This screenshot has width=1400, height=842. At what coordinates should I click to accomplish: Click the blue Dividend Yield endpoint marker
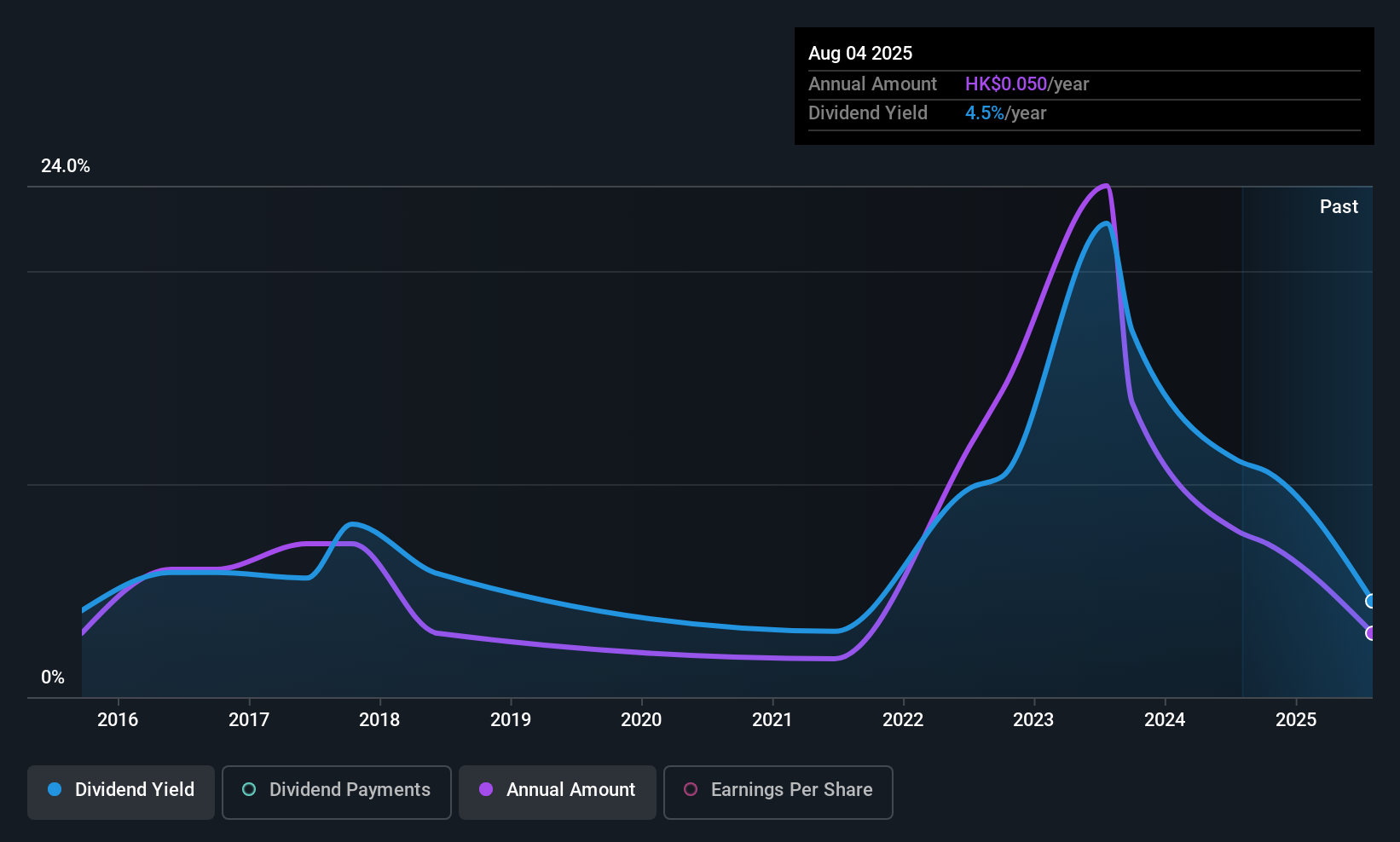click(1371, 602)
